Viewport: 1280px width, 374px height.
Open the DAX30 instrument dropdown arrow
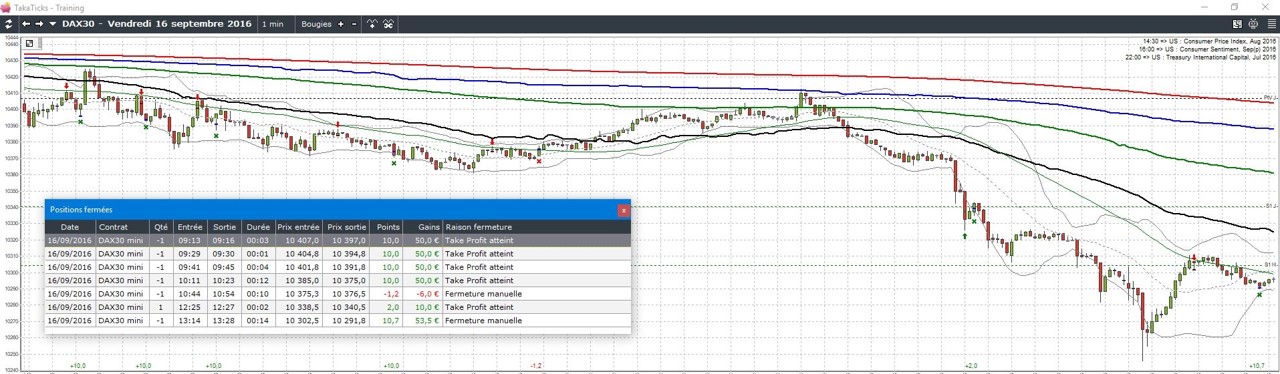[52, 23]
